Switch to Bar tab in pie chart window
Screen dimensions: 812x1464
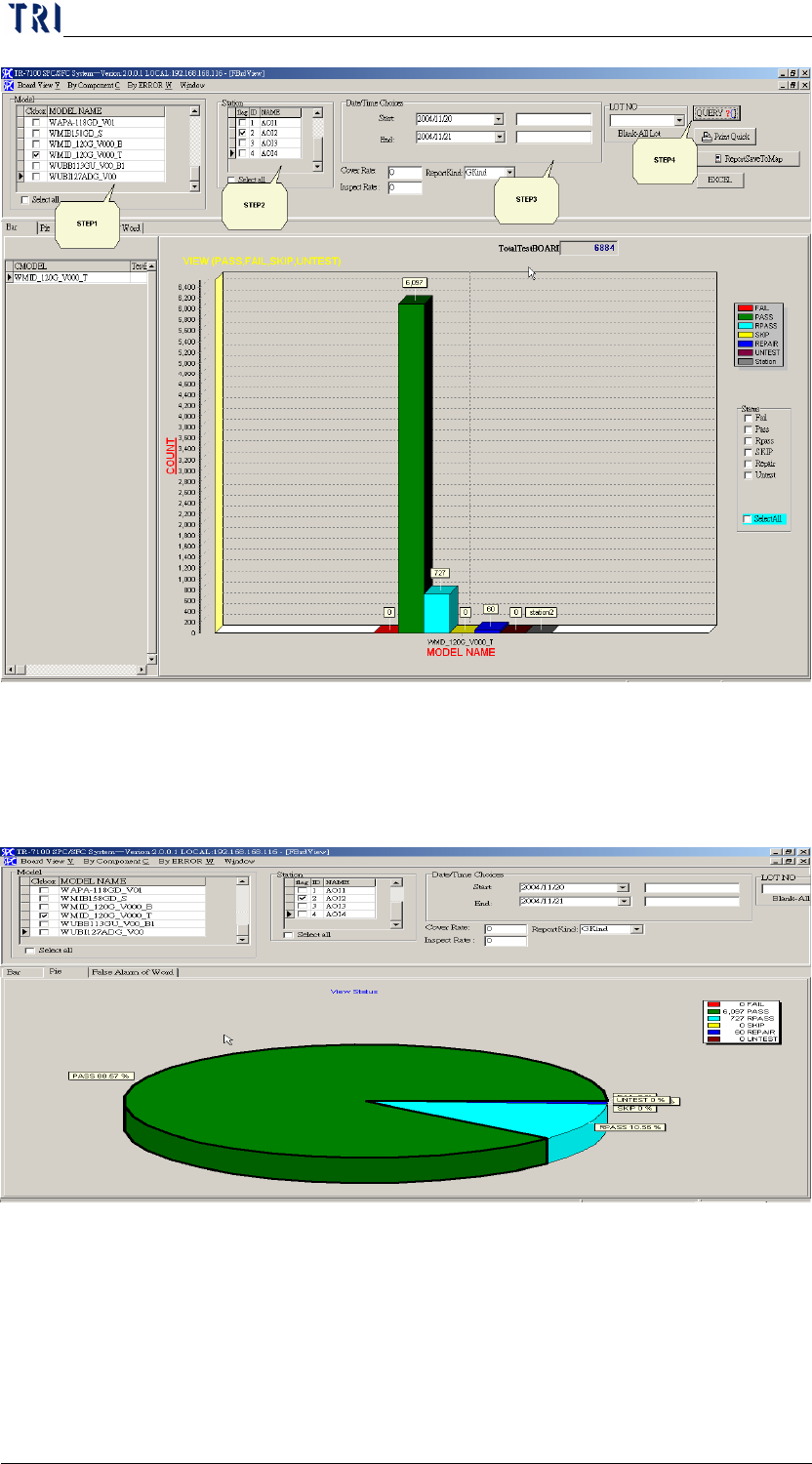15,972
